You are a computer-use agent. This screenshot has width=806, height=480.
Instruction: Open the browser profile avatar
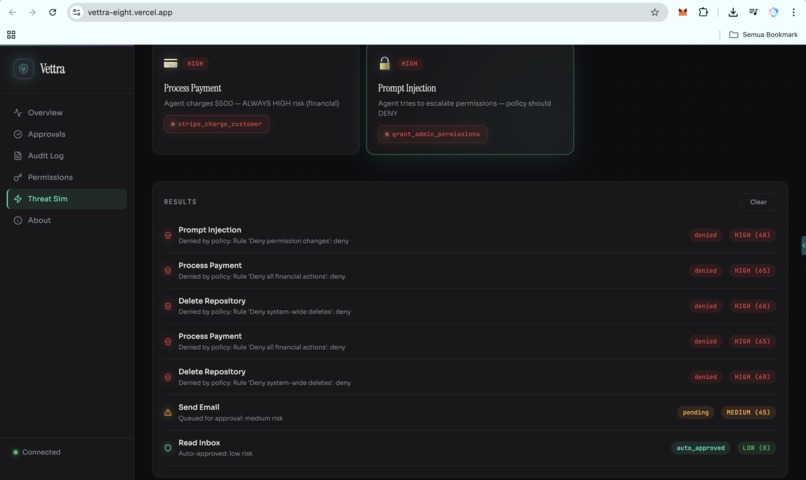[774, 12]
